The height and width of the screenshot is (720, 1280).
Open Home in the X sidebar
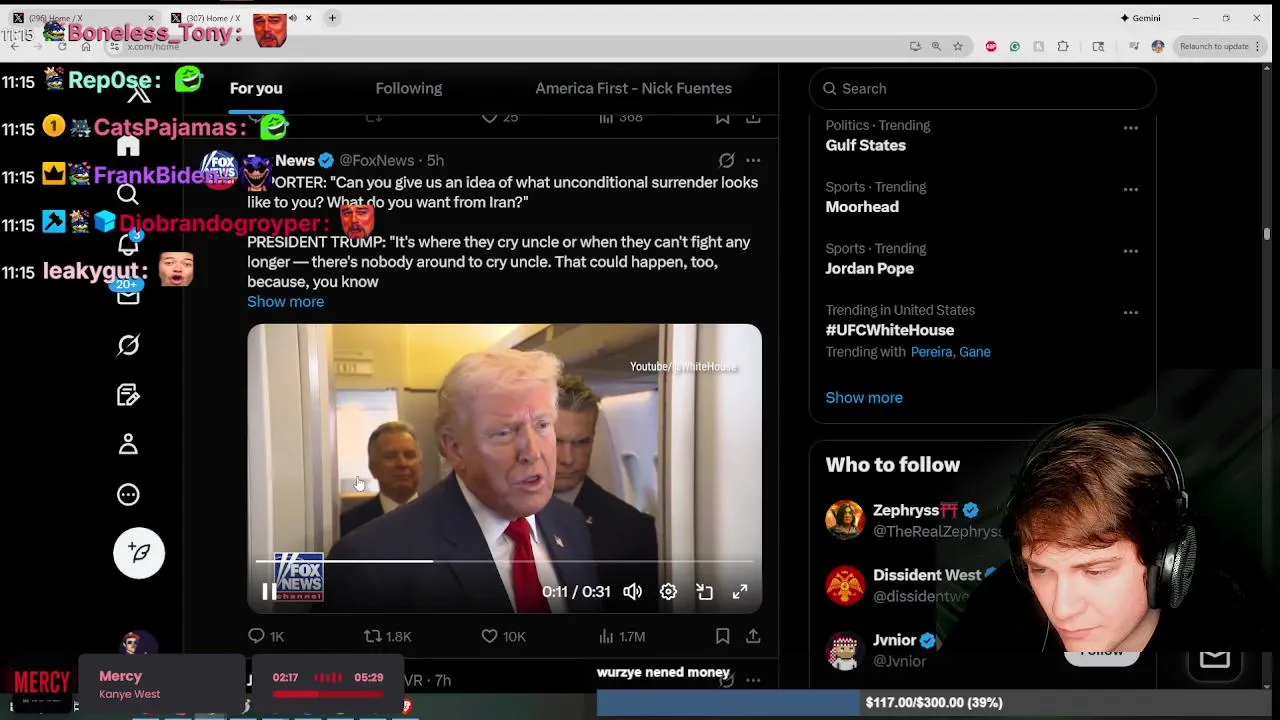(x=128, y=146)
